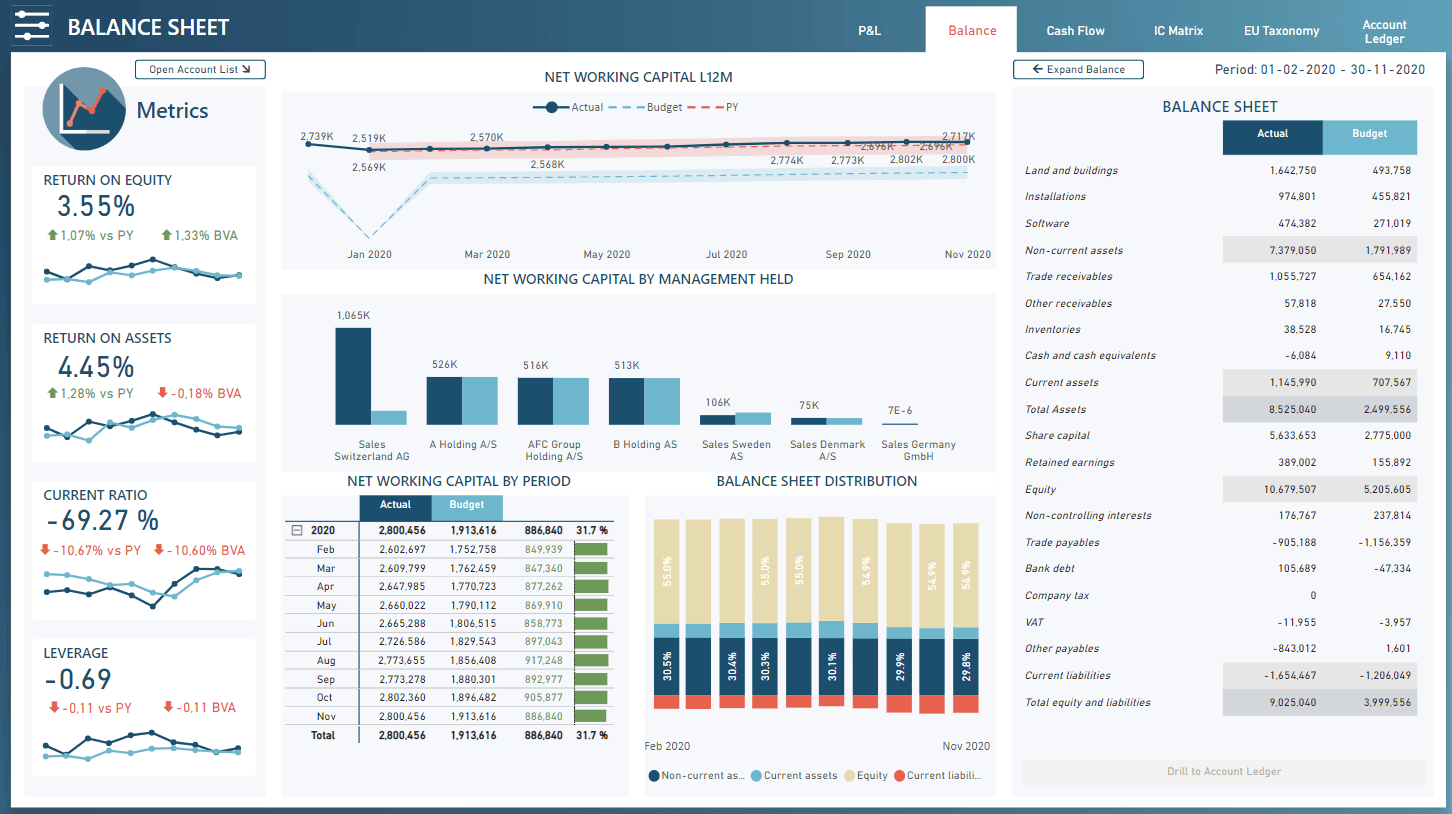Toggle Current liabilities legend marker

[x=899, y=776]
